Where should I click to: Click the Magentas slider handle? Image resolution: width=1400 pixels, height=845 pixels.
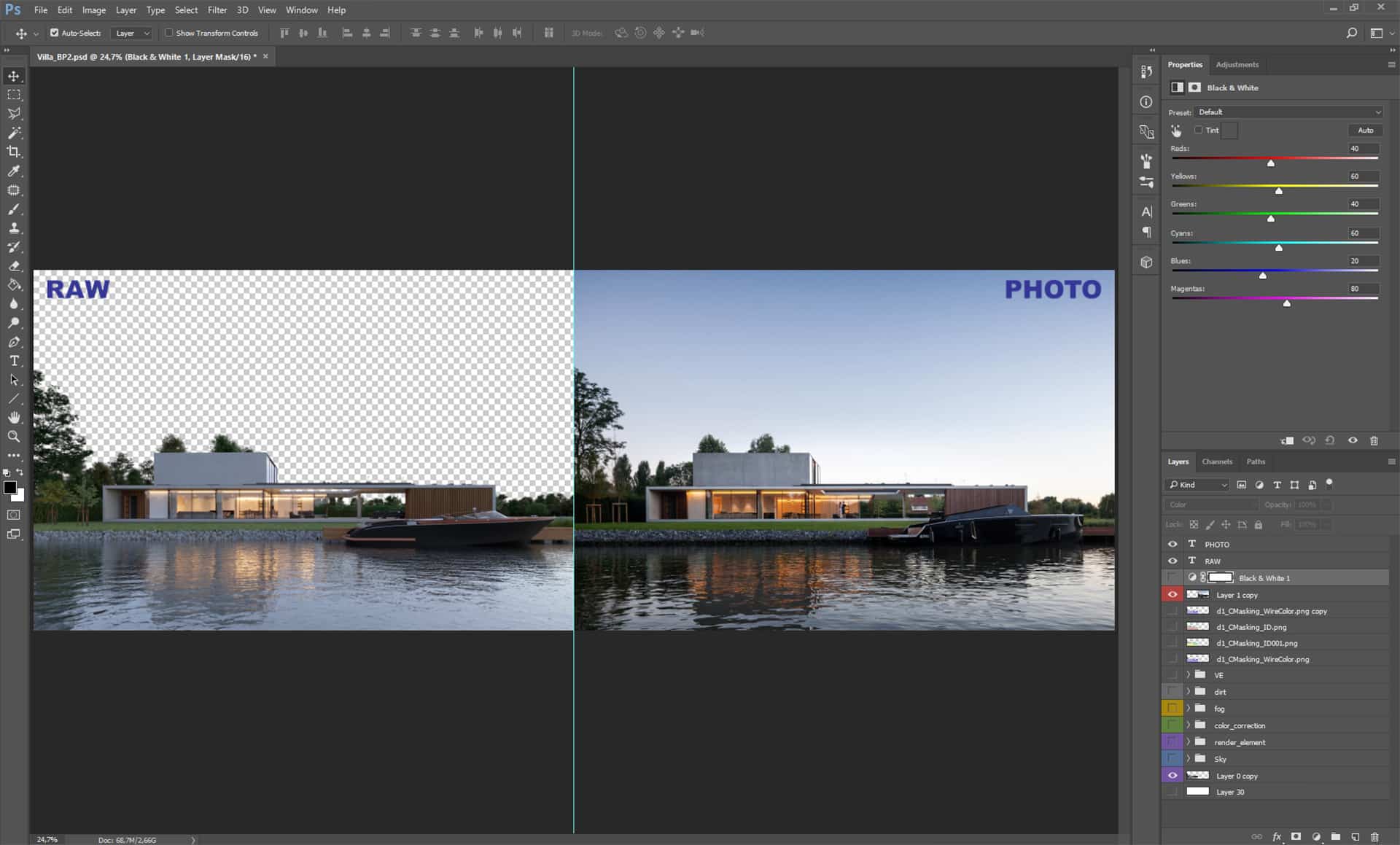tap(1287, 303)
